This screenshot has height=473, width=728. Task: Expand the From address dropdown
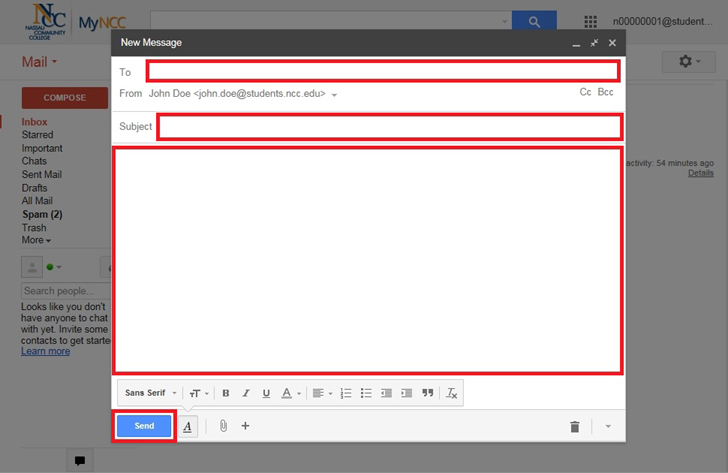(335, 95)
